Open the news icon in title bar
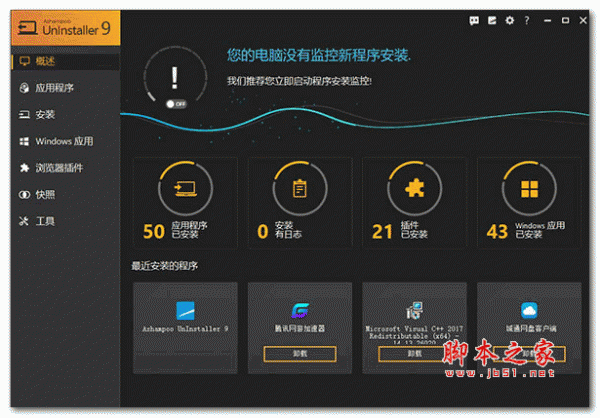The width and height of the screenshot is (600, 418). click(x=492, y=20)
